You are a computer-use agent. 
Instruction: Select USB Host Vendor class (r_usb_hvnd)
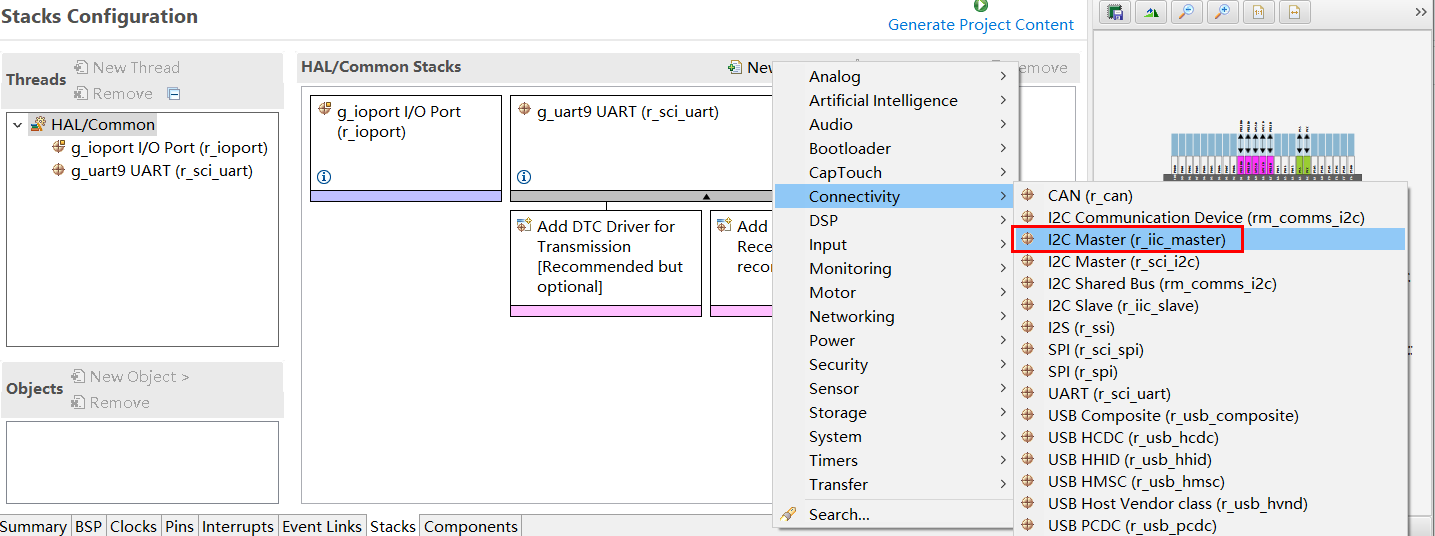[x=1209, y=503]
